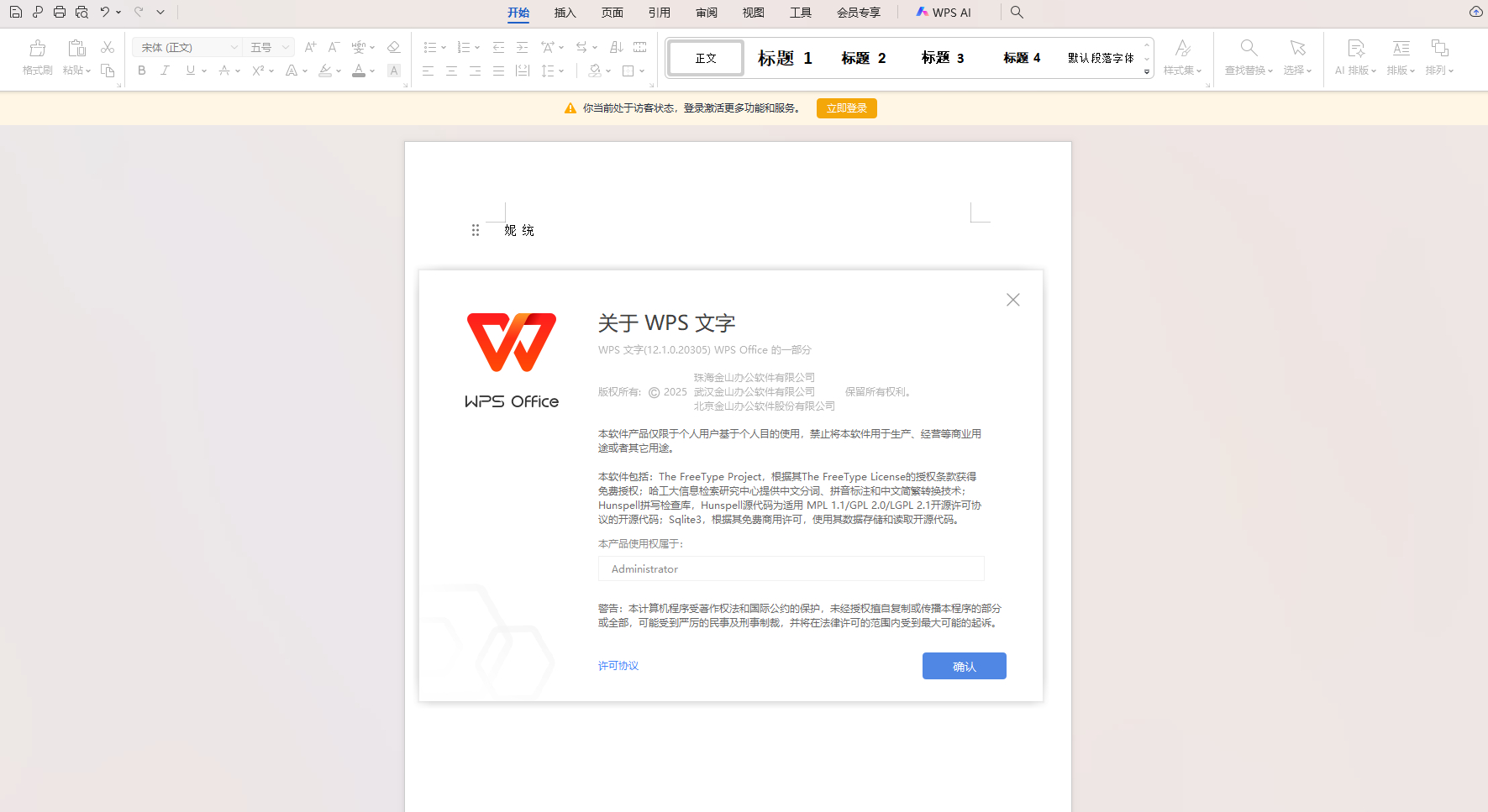Open the Find and Replace (查找替换) dropdown

1249,71
